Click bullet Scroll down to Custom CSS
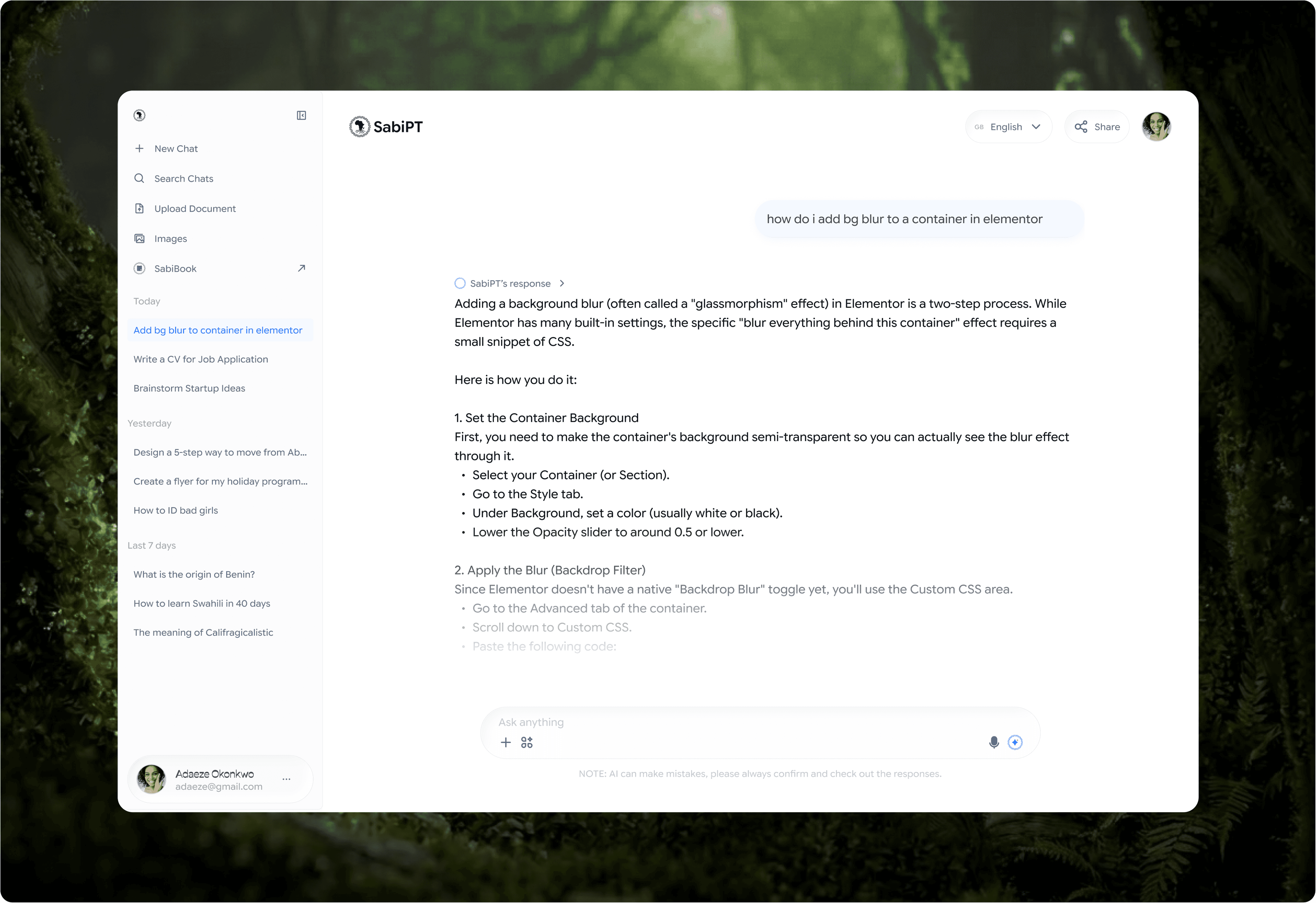Viewport: 1316px width, 903px height. 552,627
